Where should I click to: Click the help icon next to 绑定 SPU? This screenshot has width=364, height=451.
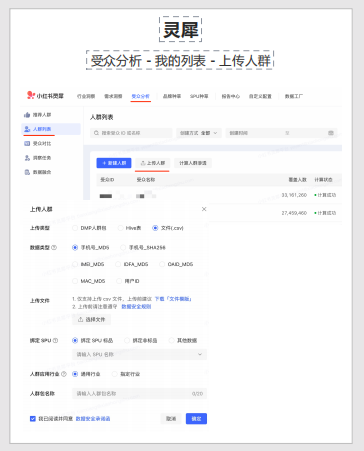(x=55, y=340)
